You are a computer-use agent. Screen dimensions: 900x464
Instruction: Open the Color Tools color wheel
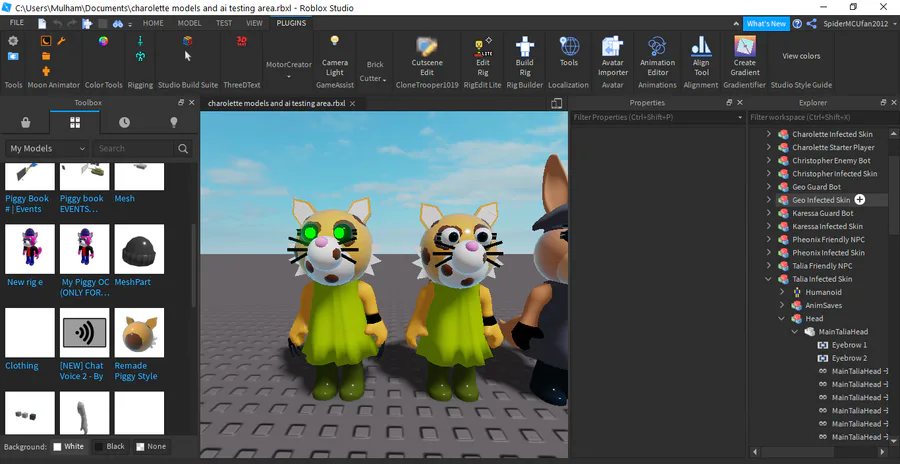(103, 41)
